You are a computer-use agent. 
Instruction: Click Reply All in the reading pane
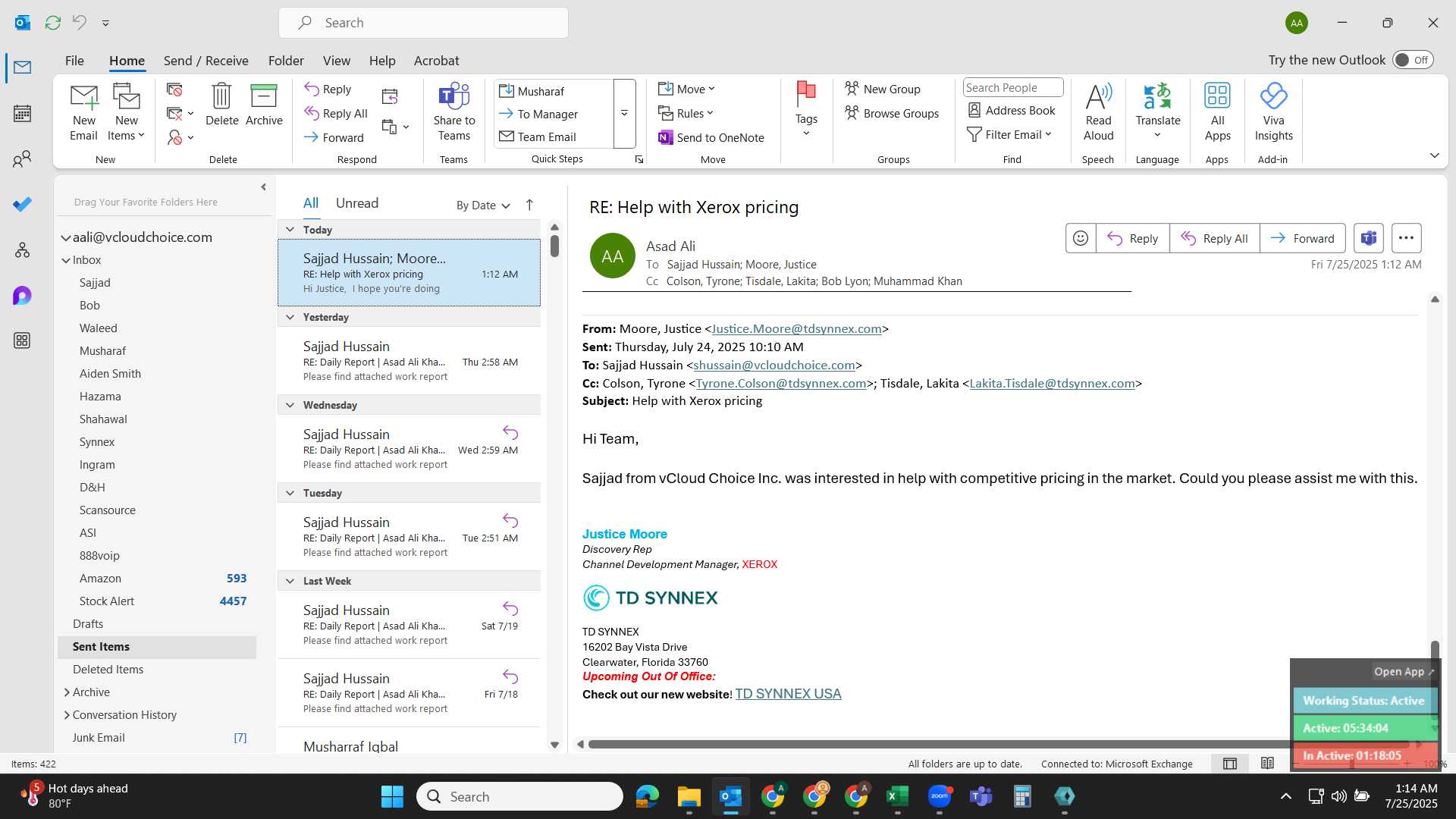coord(1214,238)
